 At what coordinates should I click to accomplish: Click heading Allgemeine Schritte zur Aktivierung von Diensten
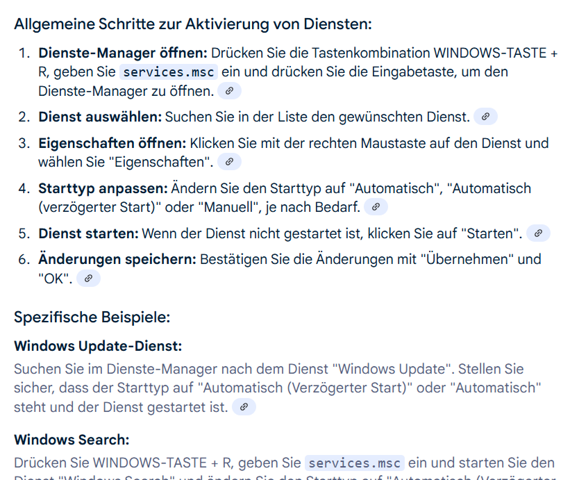(x=193, y=24)
